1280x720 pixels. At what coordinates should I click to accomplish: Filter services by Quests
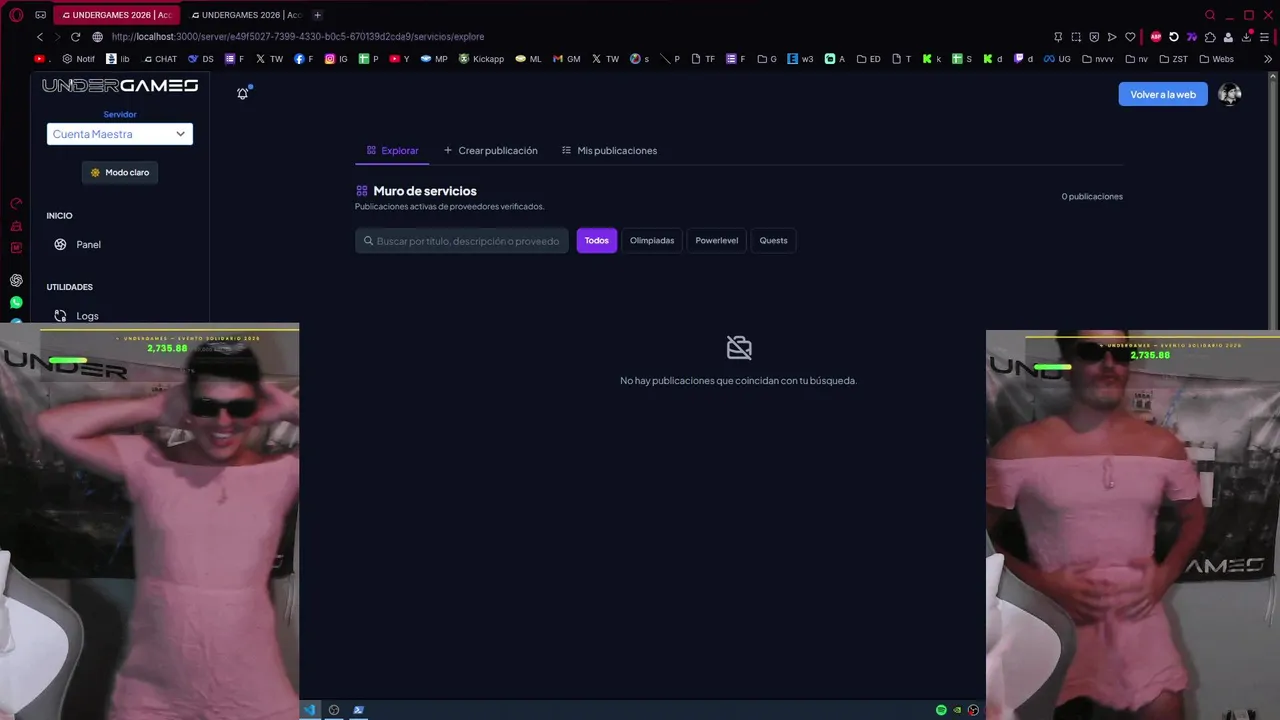[773, 240]
